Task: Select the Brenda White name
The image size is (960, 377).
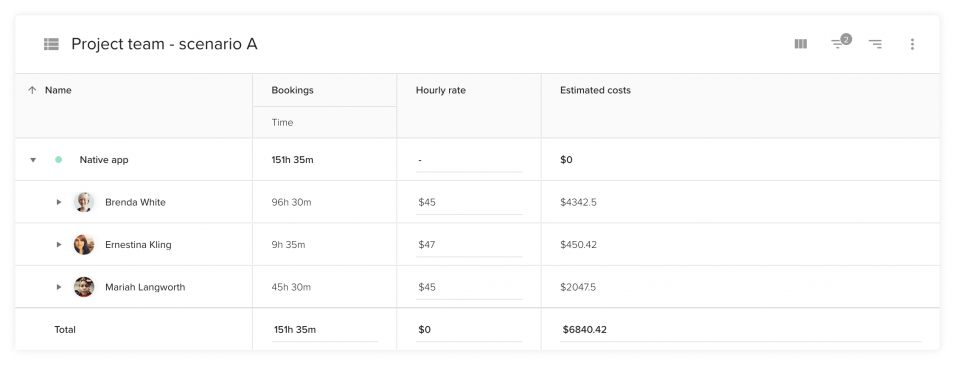Action: click(135, 202)
